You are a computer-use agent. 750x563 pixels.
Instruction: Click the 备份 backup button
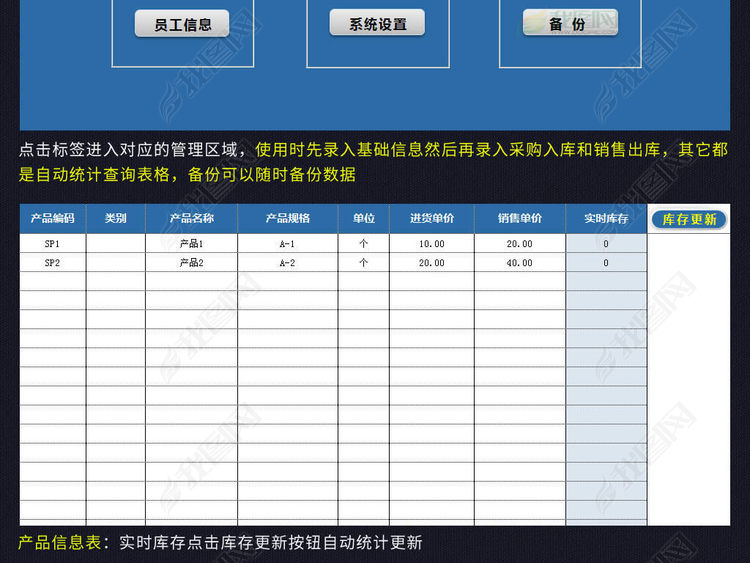[570, 22]
